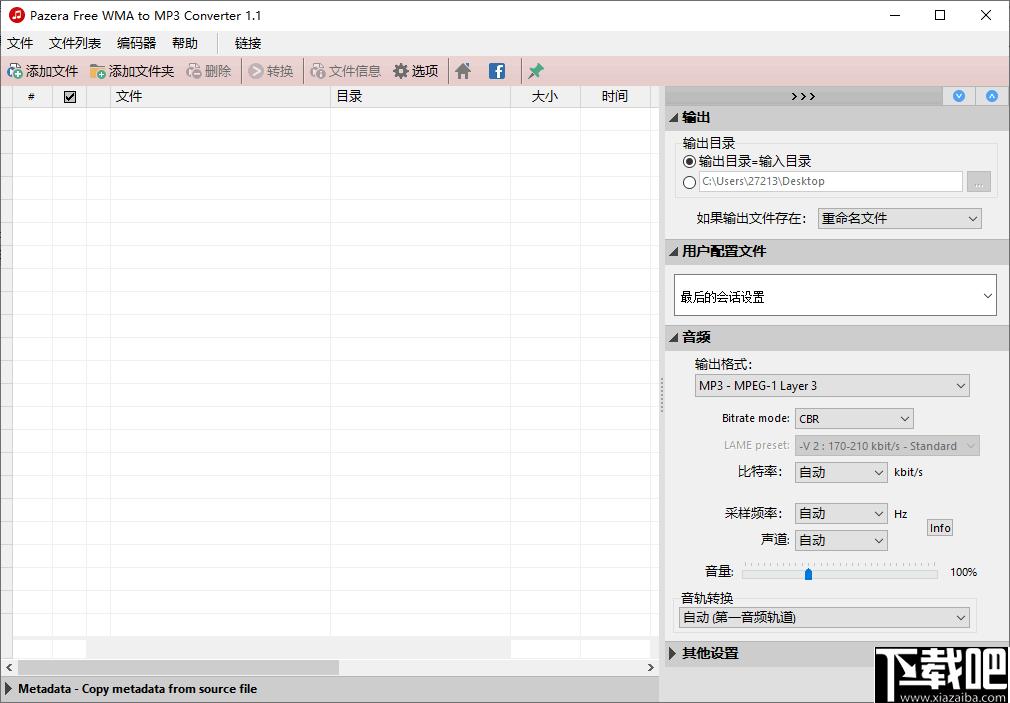Viewport: 1010px width, 703px height.
Task: Click the 添加文件 add file toolbar button
Action: [42, 71]
